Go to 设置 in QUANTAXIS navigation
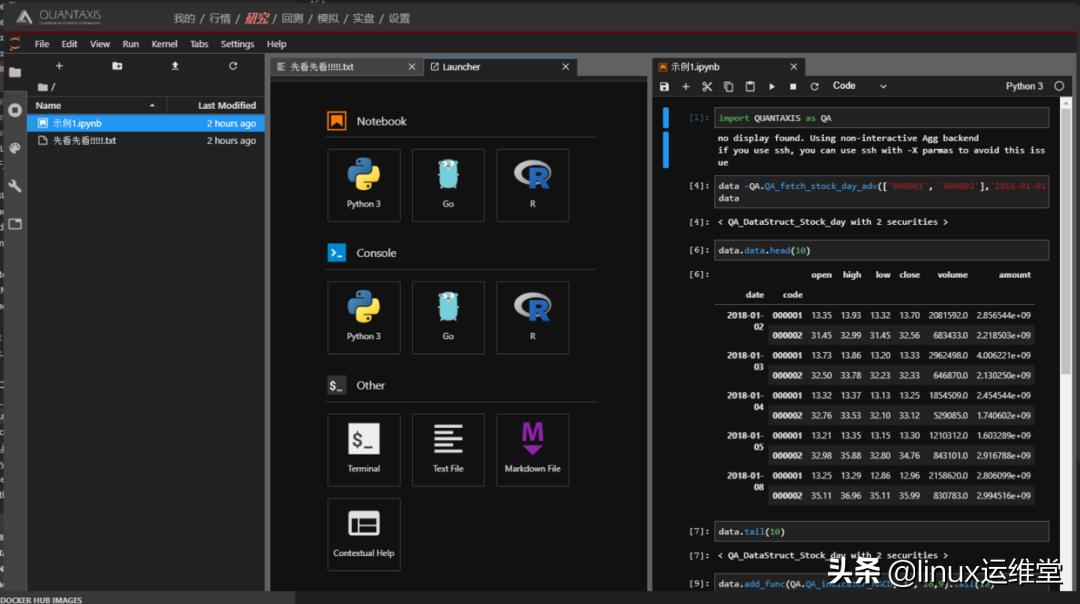Viewport: 1080px width, 604px height. 399,19
